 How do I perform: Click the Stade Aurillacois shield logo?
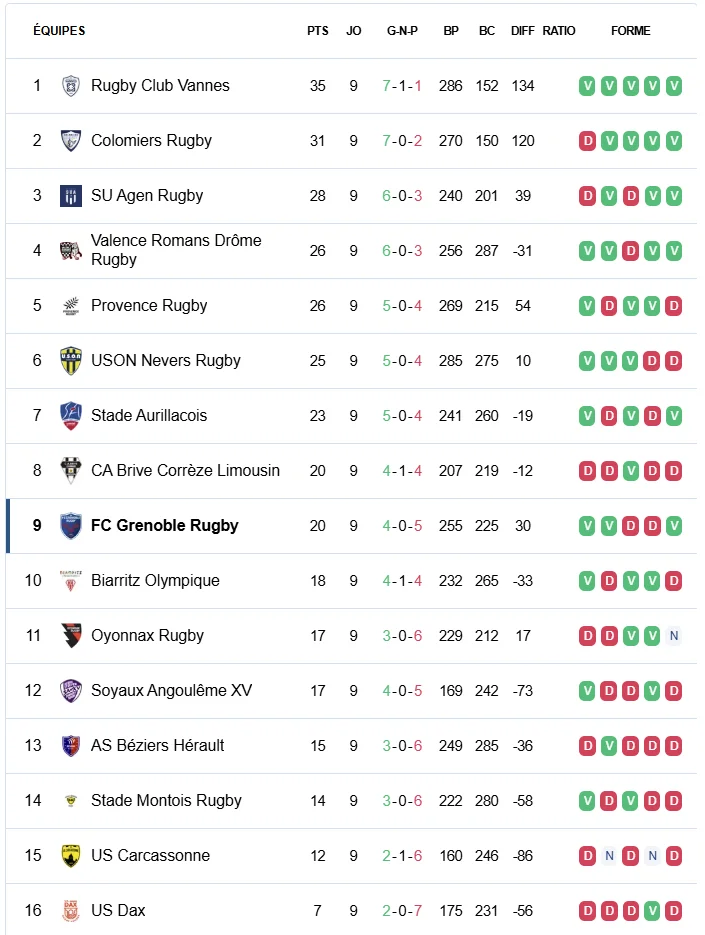point(70,416)
